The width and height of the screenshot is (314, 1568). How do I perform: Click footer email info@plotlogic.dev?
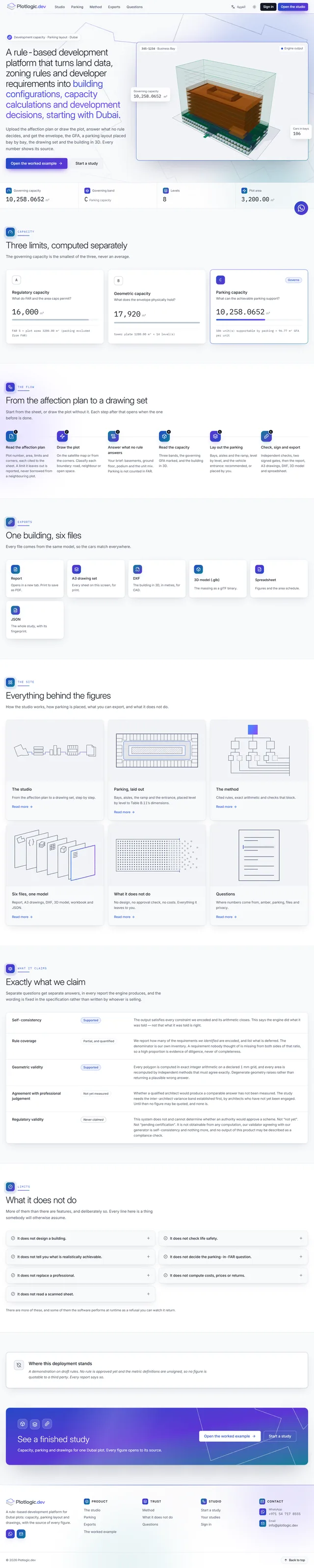point(284,1525)
